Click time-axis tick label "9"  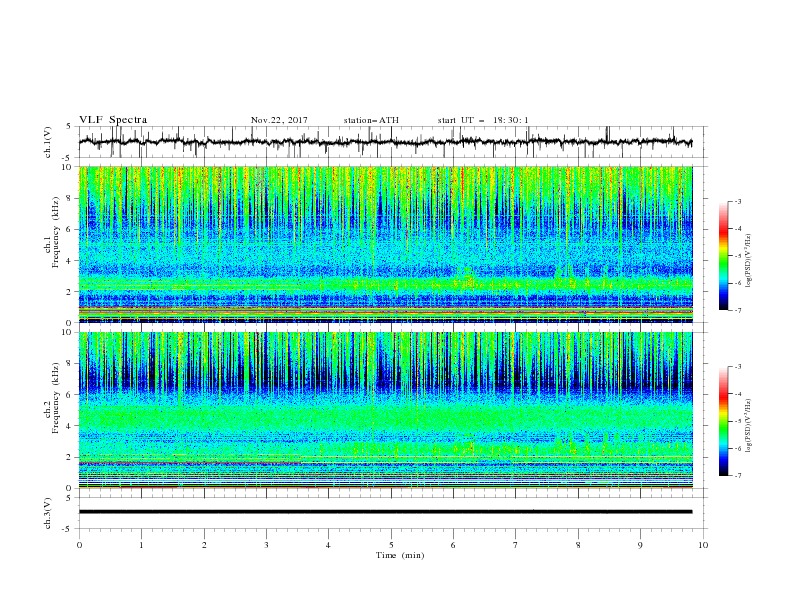click(x=640, y=545)
